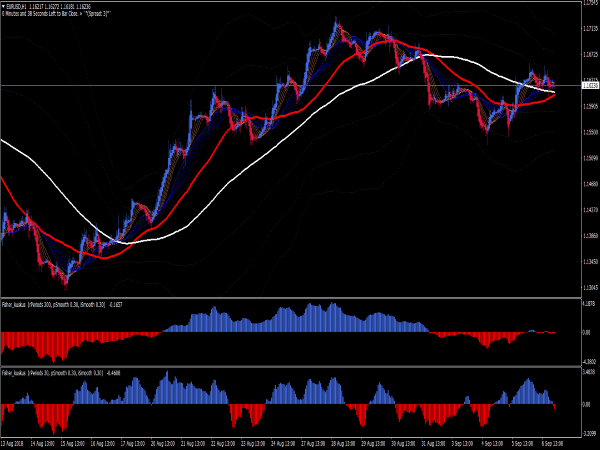
Task: Click the triangle icon before EURUSD,H1
Action: pyautogui.click(x=4, y=5)
